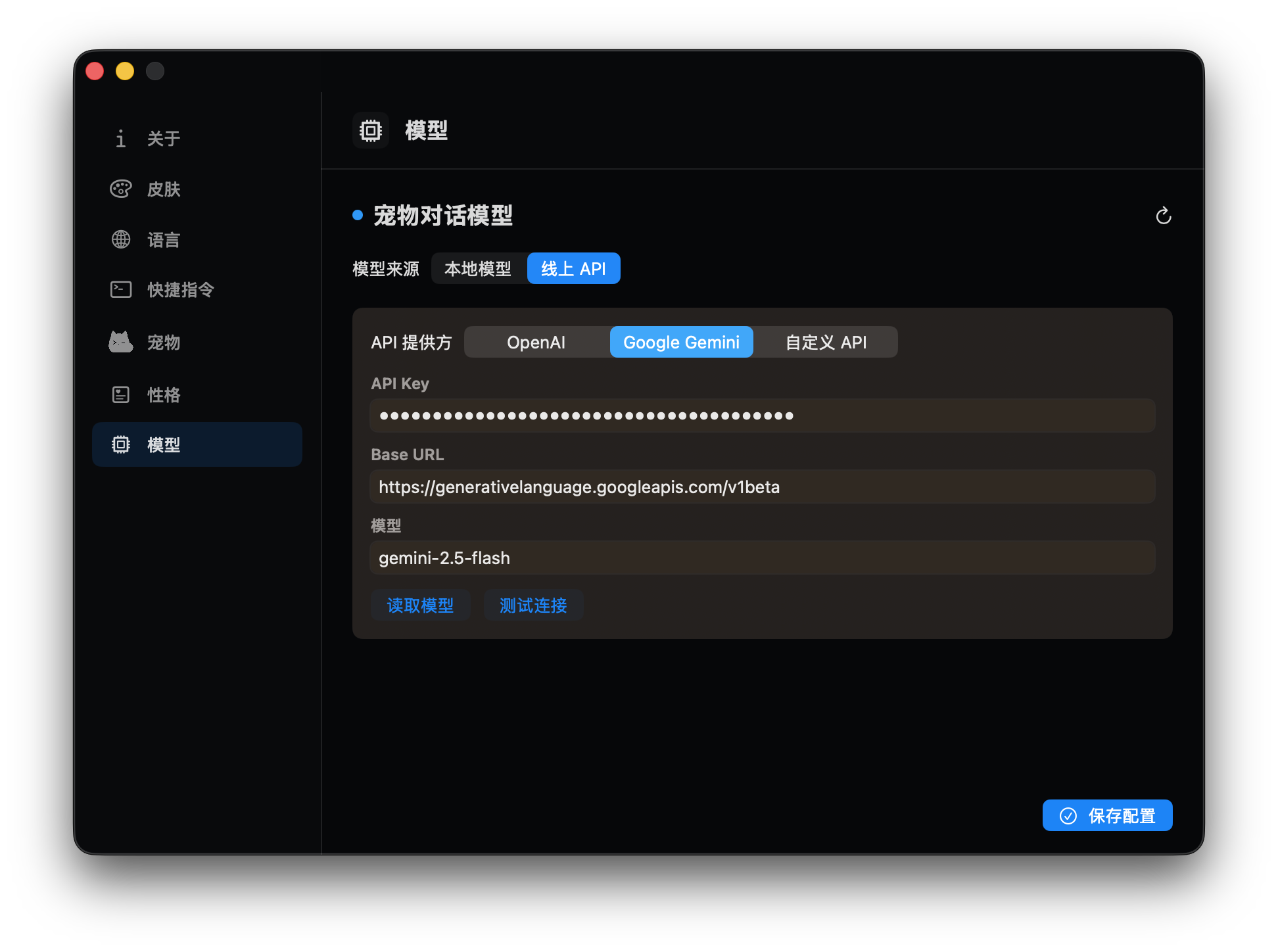
Task: Click into the Base URL field
Action: pos(762,487)
